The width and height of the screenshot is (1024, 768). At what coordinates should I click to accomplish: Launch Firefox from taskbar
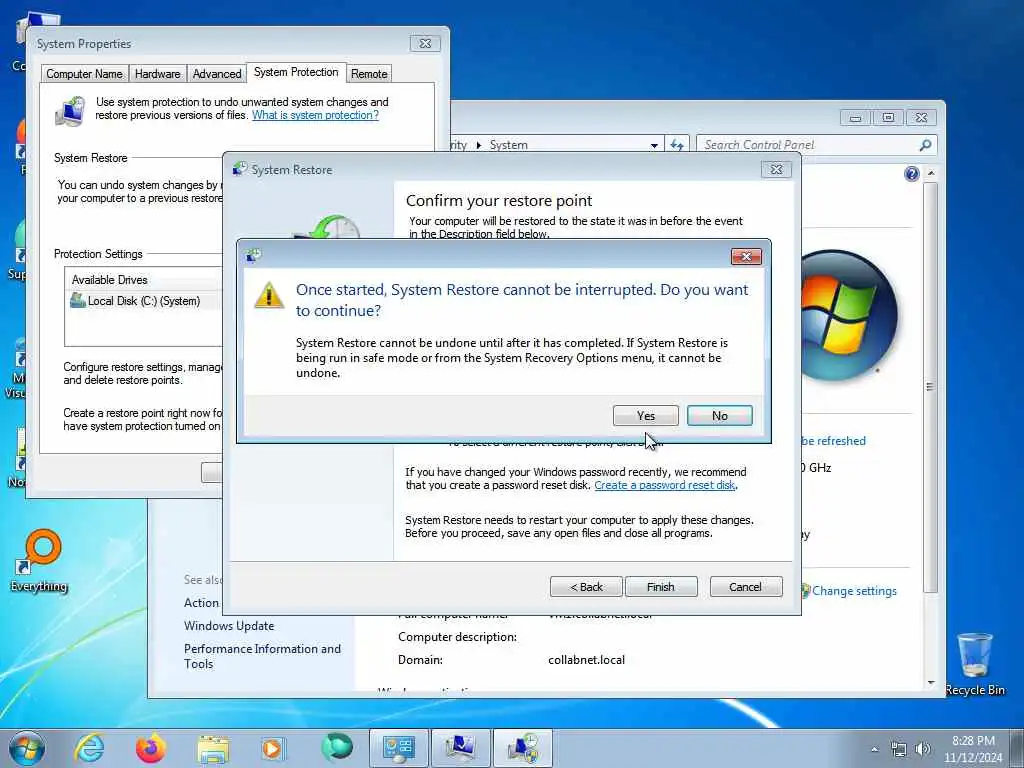[x=150, y=748]
